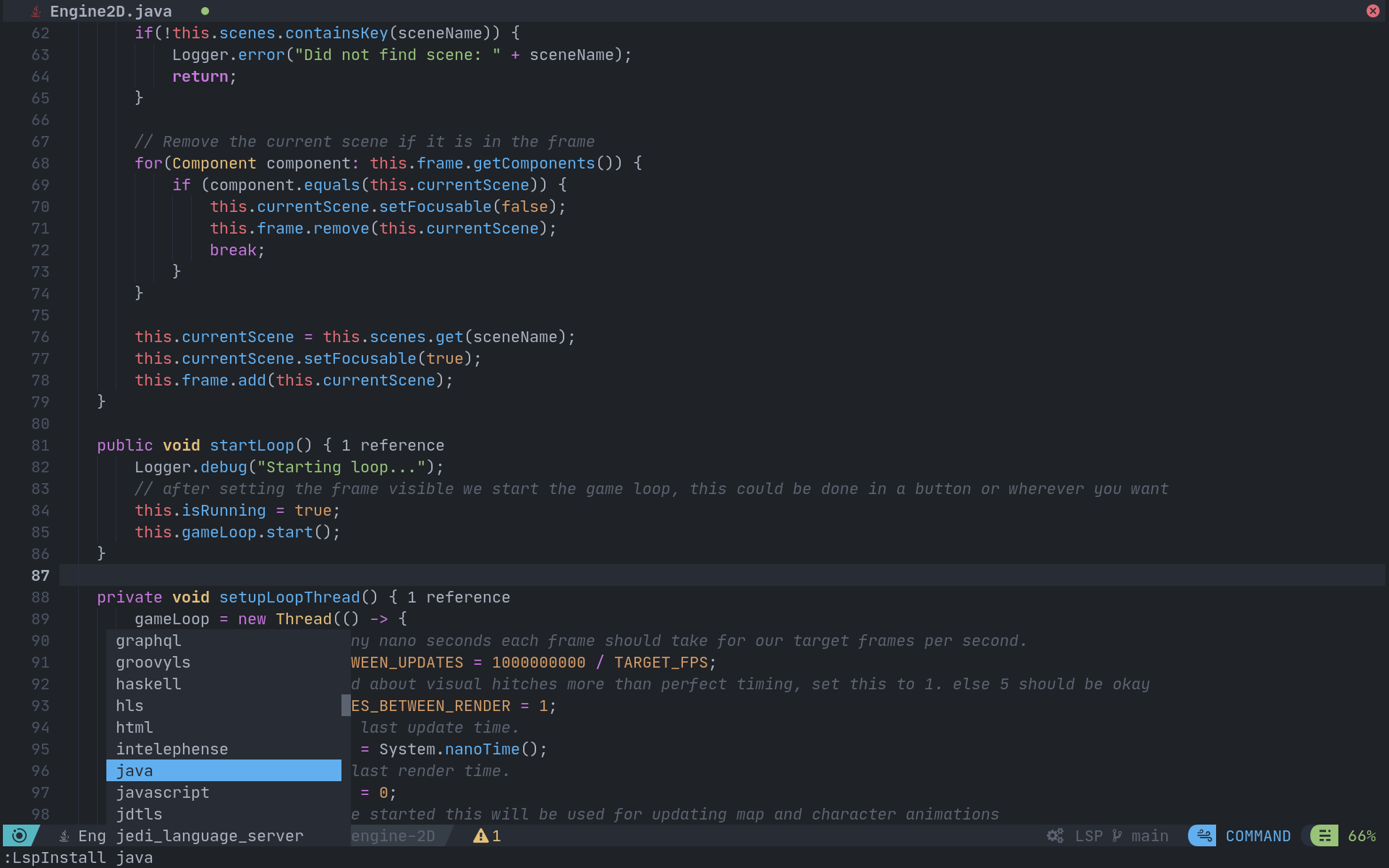The width and height of the screenshot is (1389, 868).
Task: Click the warning diagnostics icon in the statusline
Action: pos(480,836)
